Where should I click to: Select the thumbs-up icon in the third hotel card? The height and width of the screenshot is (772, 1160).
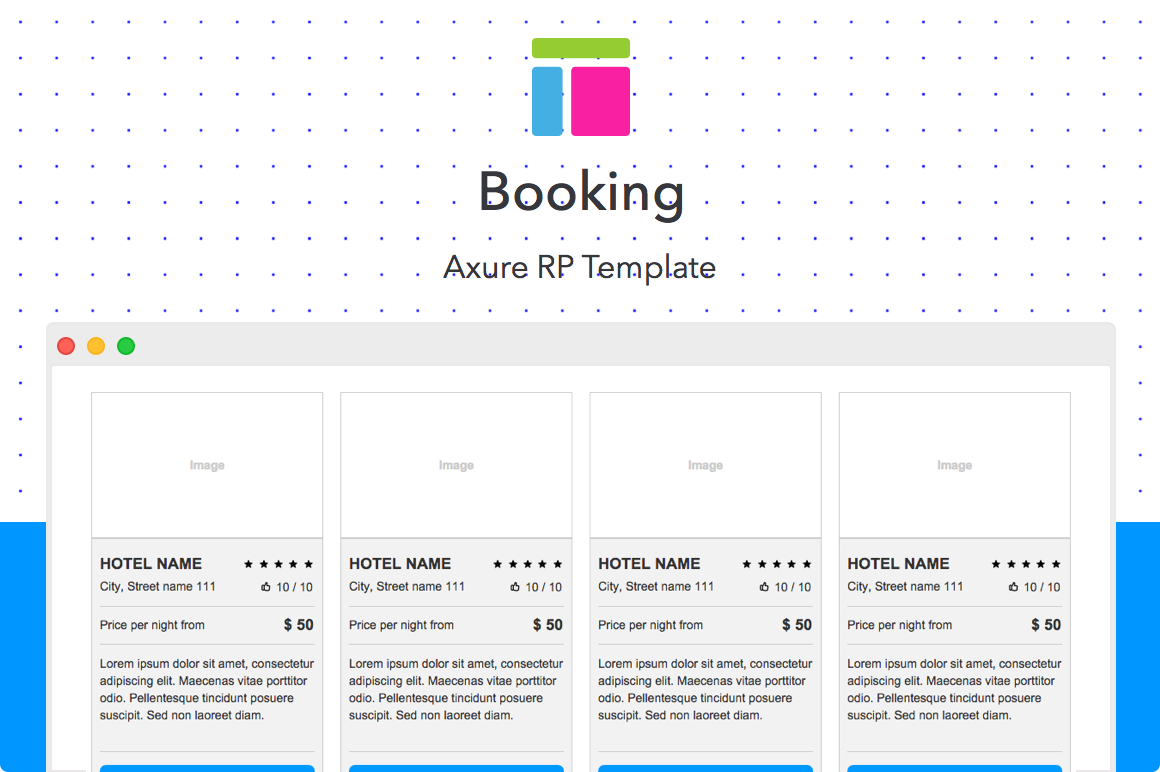(764, 587)
